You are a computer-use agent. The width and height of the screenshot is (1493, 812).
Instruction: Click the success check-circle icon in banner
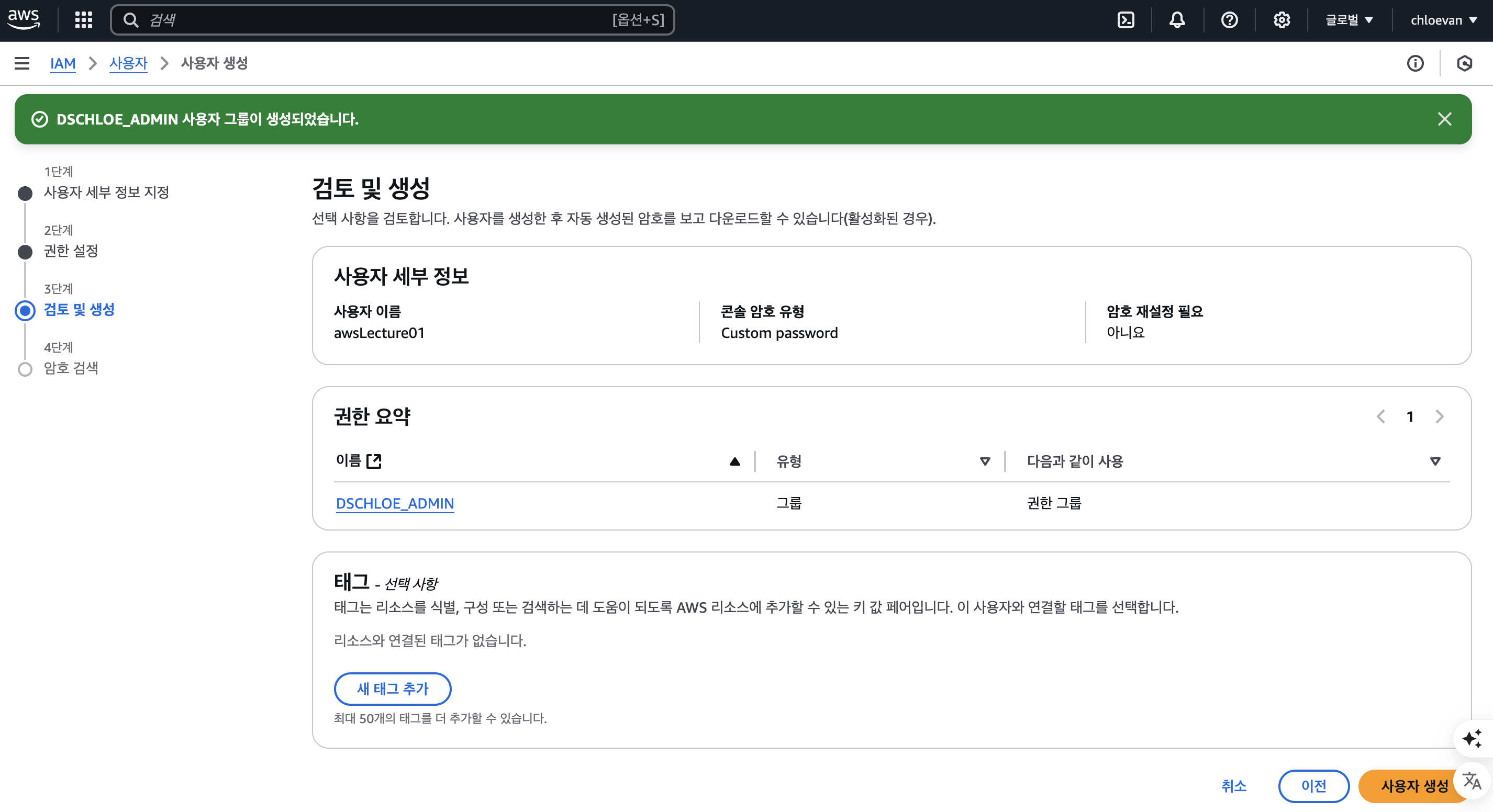39,119
